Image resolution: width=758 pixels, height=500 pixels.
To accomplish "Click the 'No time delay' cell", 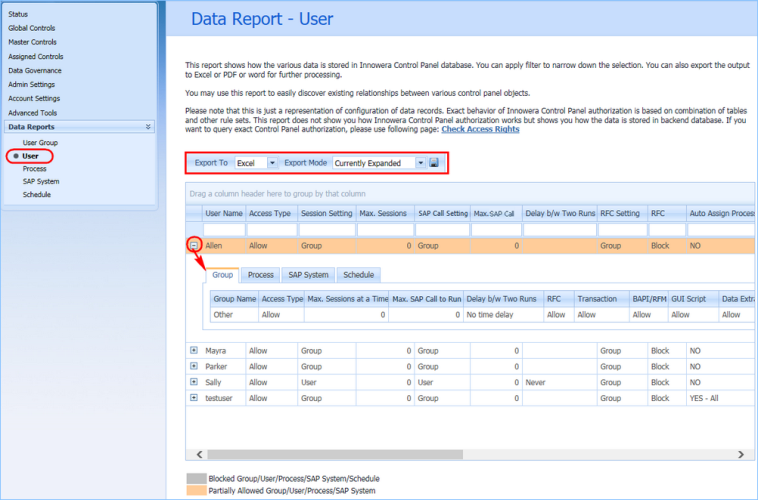I will coord(503,315).
